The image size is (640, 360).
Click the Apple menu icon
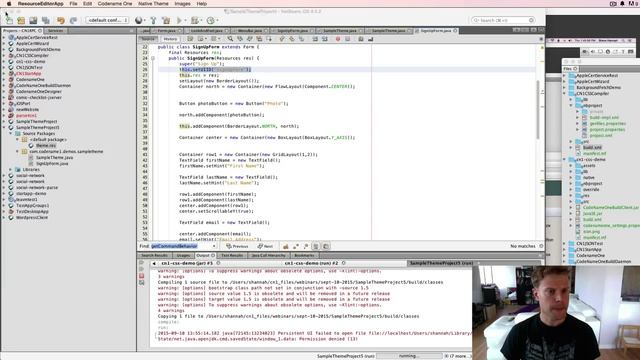click(9, 4)
